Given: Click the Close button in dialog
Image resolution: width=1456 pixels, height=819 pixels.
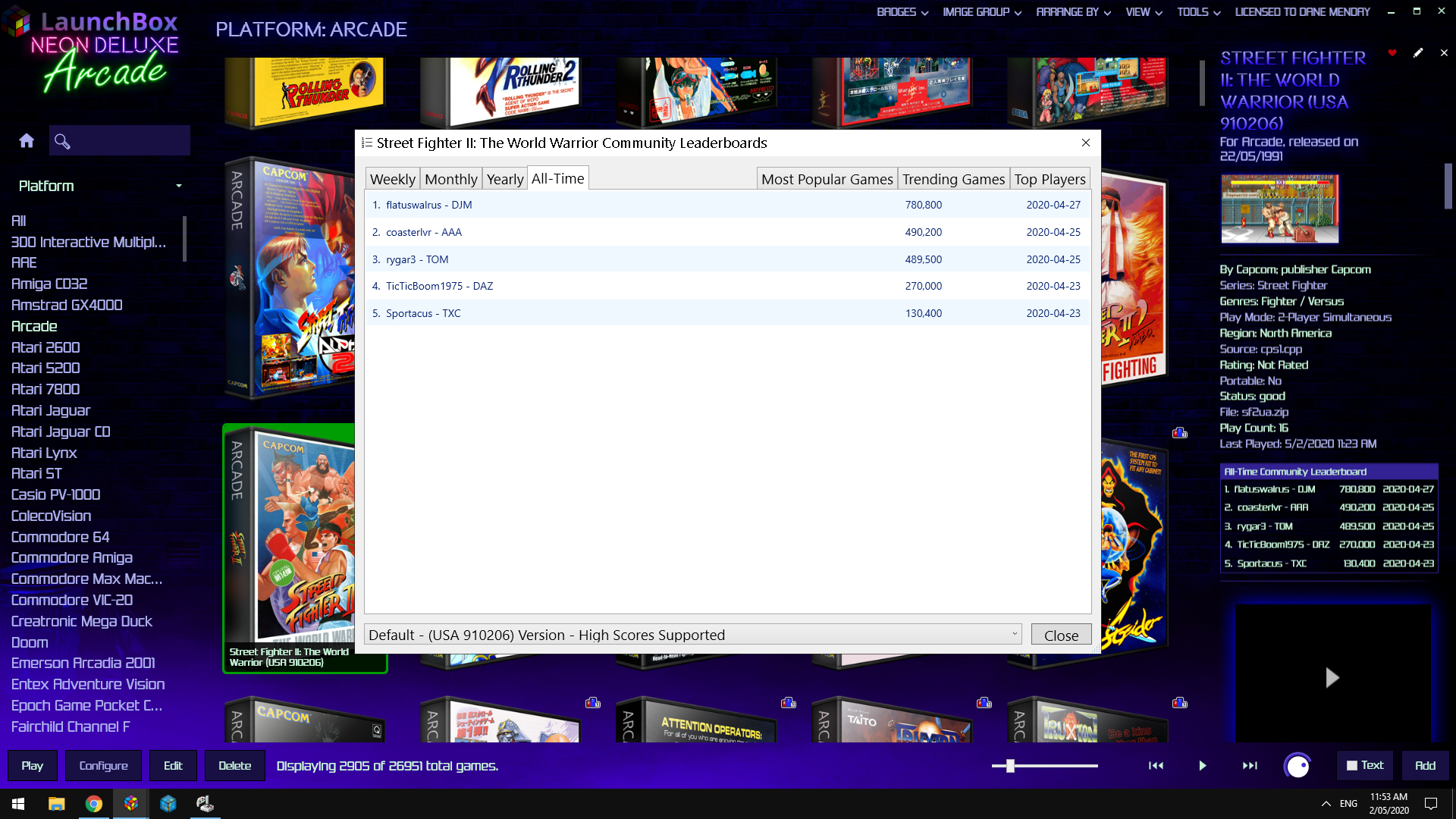Looking at the screenshot, I should [1061, 635].
